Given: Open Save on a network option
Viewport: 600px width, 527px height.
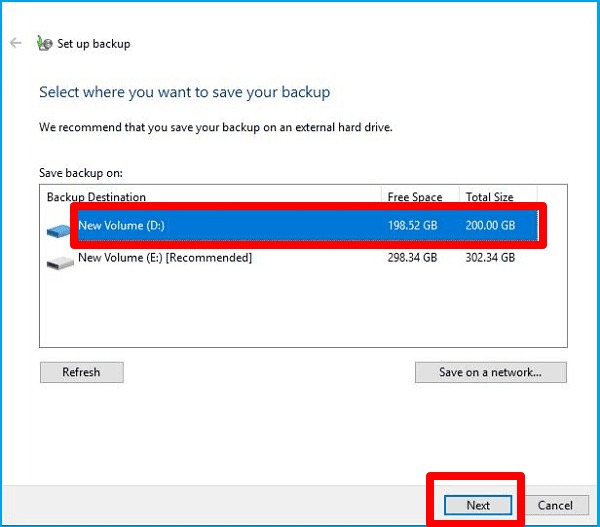Looking at the screenshot, I should 491,372.
